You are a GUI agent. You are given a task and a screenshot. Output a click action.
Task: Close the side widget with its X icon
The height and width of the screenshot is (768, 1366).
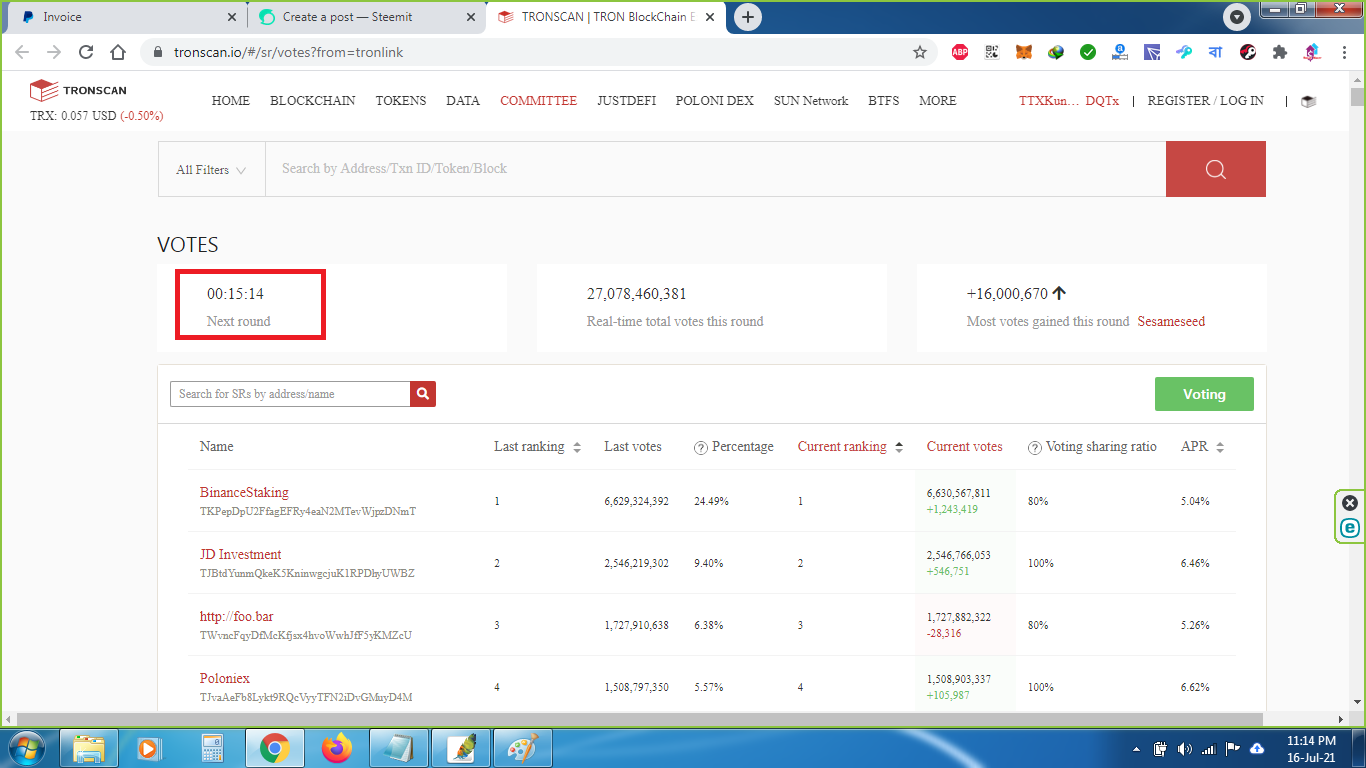[x=1350, y=503]
